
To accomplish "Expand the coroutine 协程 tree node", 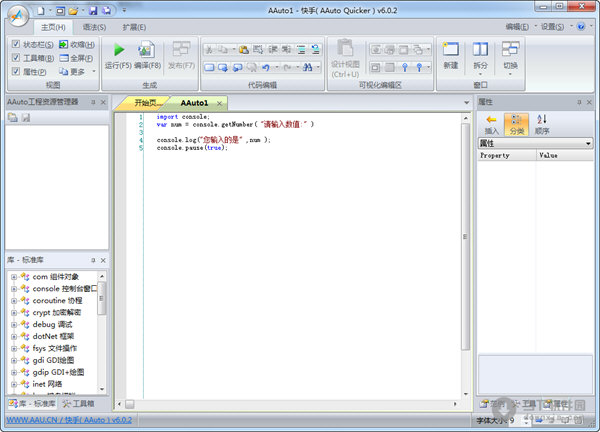I will point(14,301).
